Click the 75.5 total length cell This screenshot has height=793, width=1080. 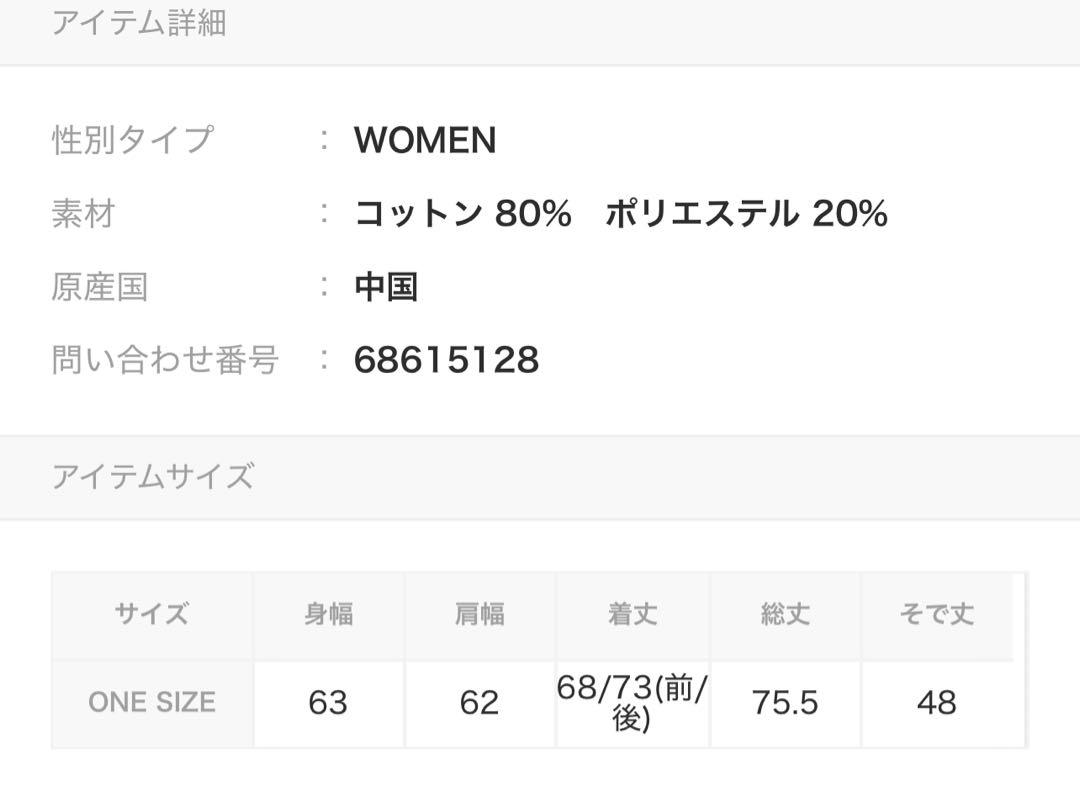click(x=785, y=702)
